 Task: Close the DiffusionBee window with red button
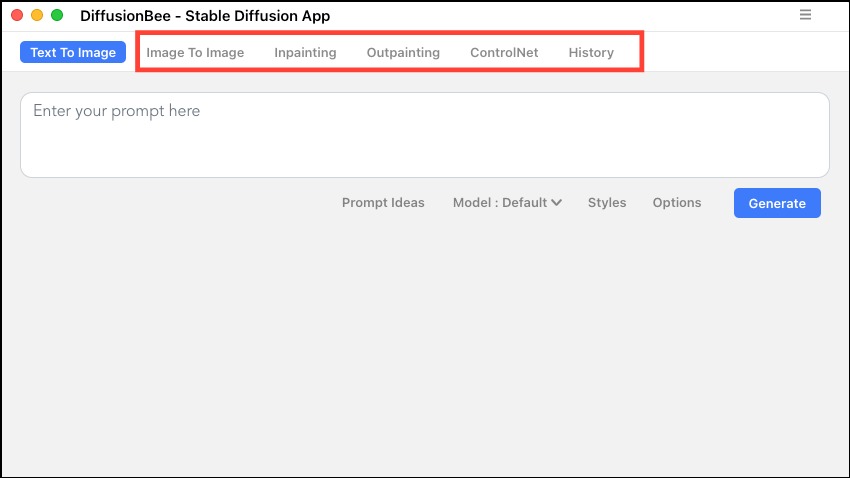[x=17, y=15]
